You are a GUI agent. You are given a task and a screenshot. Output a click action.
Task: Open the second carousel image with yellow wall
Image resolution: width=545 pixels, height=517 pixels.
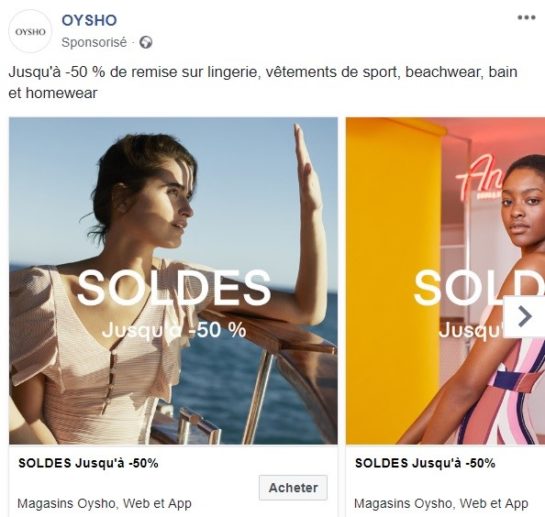click(445, 281)
